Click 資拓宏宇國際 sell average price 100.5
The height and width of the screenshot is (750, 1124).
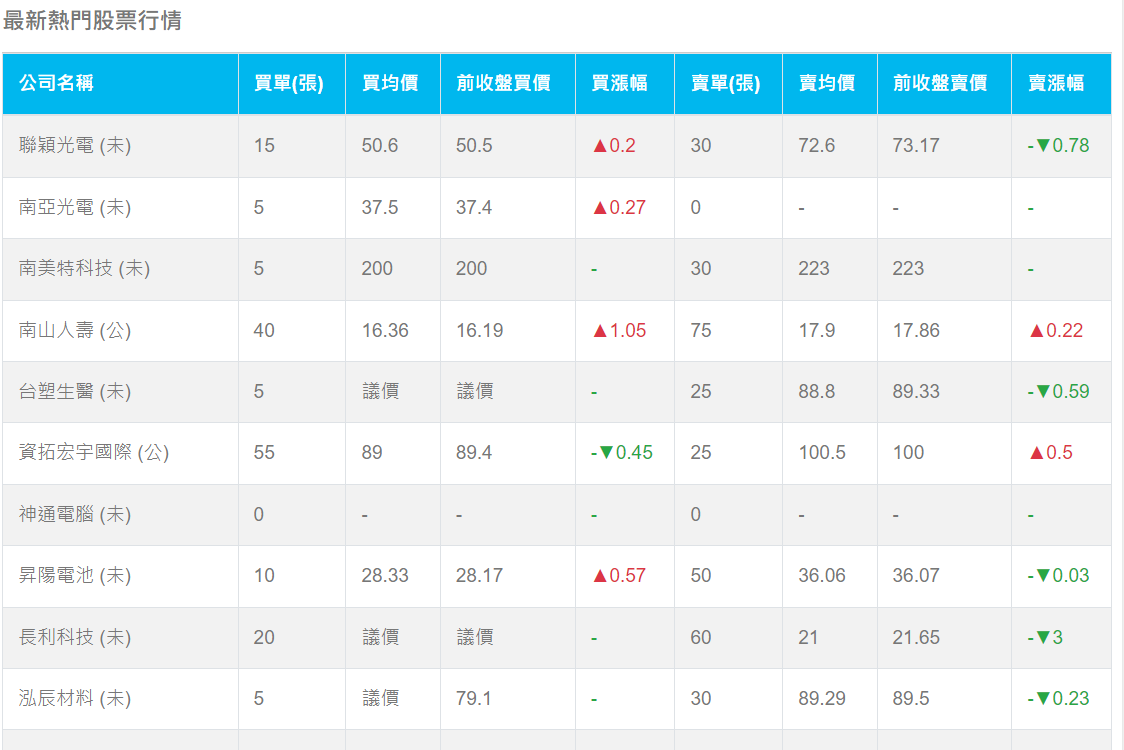[x=822, y=452]
